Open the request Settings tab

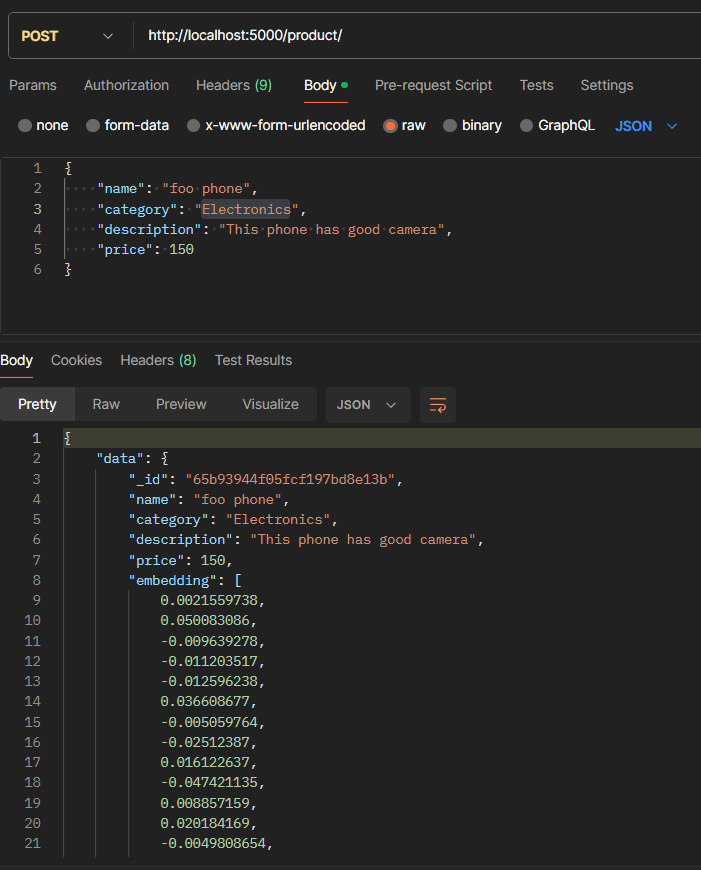pyautogui.click(x=606, y=86)
